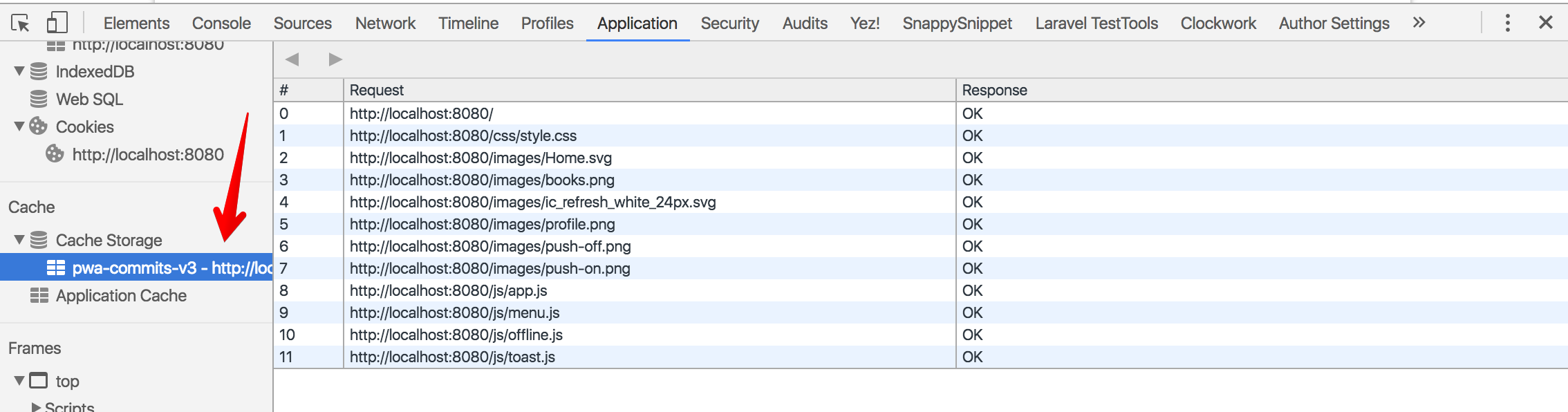The image size is (1568, 412).
Task: Collapse the Cookies tree node
Action: 19,127
